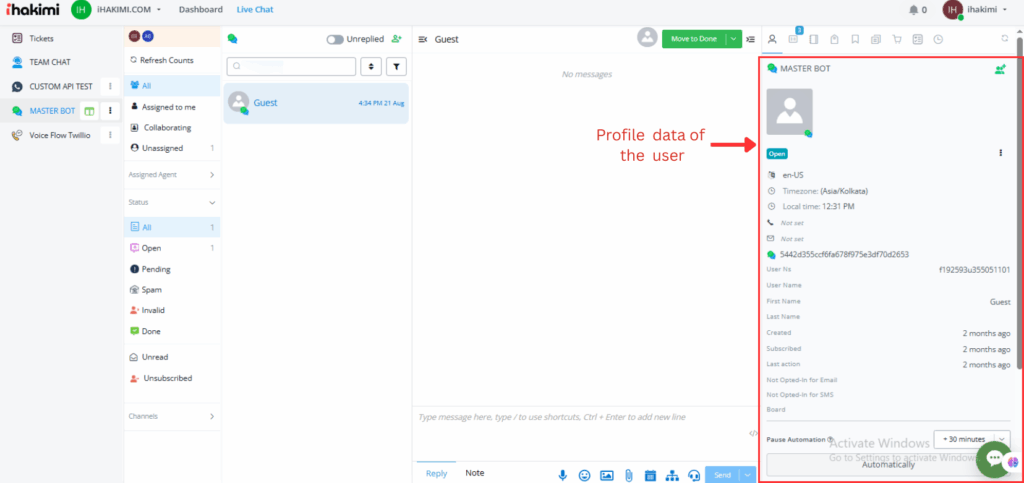Open the dropdown arrow beside Move to Done

pos(735,39)
